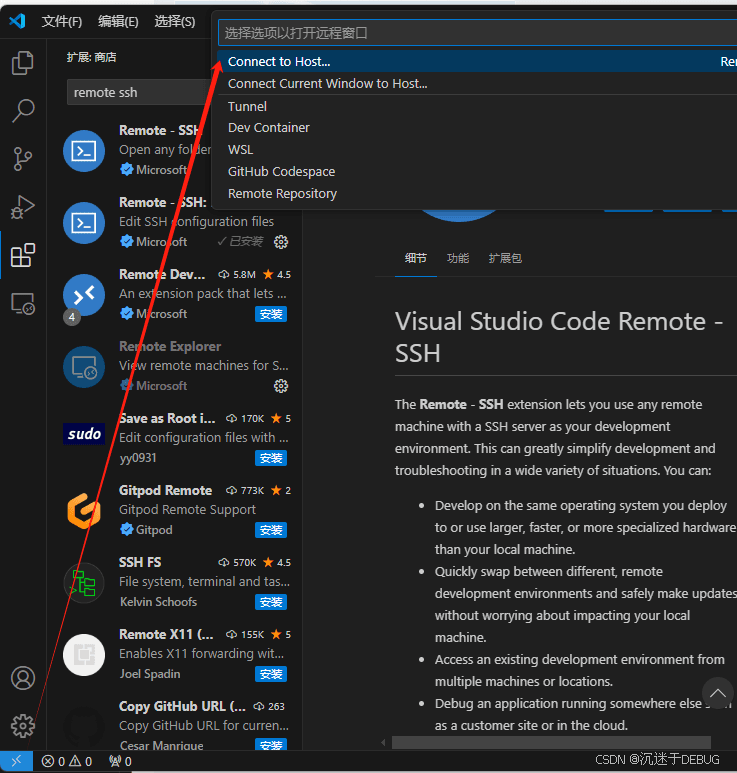Install SSH FS extension
This screenshot has height=773, width=737.
[x=271, y=602]
